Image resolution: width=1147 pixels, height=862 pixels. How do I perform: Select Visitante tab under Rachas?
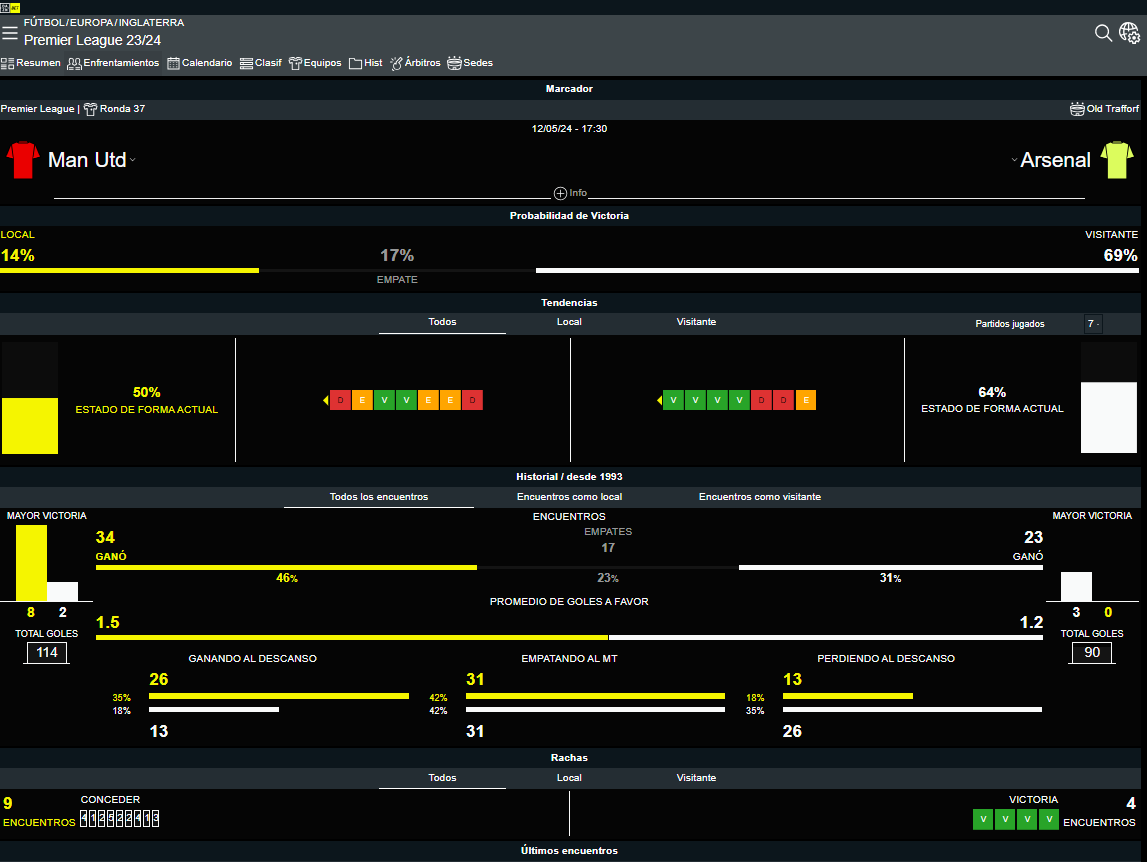(696, 778)
